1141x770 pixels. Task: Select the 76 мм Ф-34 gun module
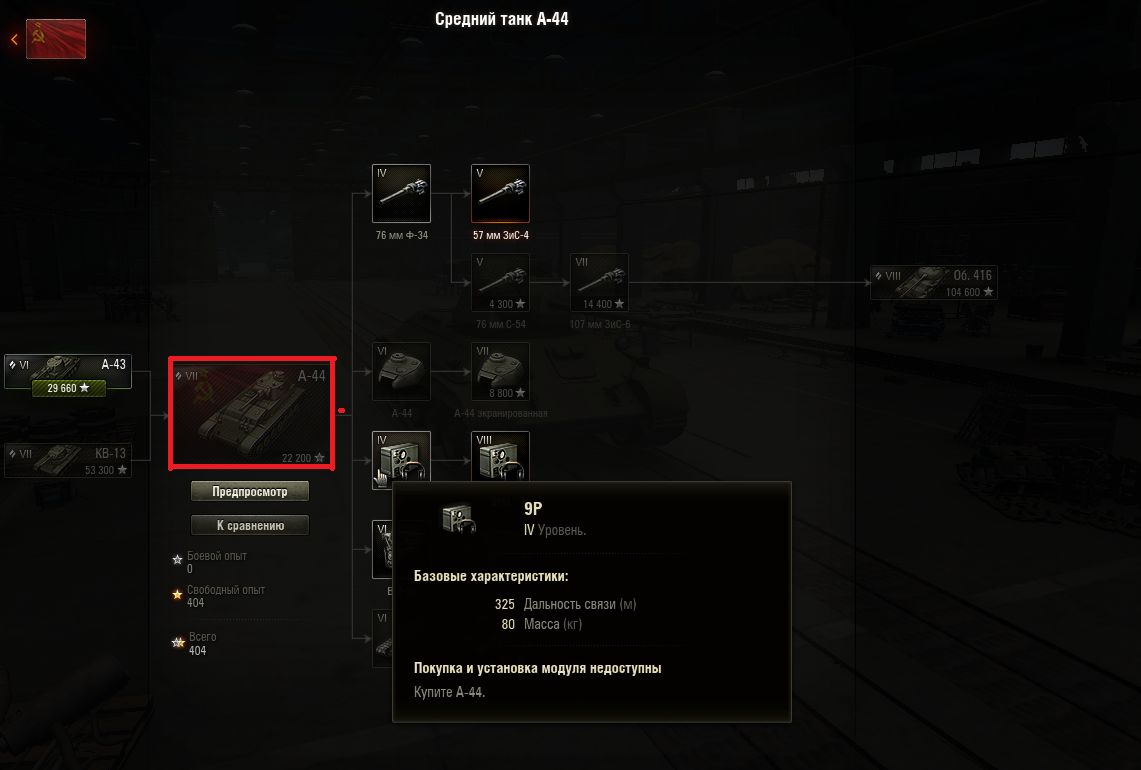401,193
